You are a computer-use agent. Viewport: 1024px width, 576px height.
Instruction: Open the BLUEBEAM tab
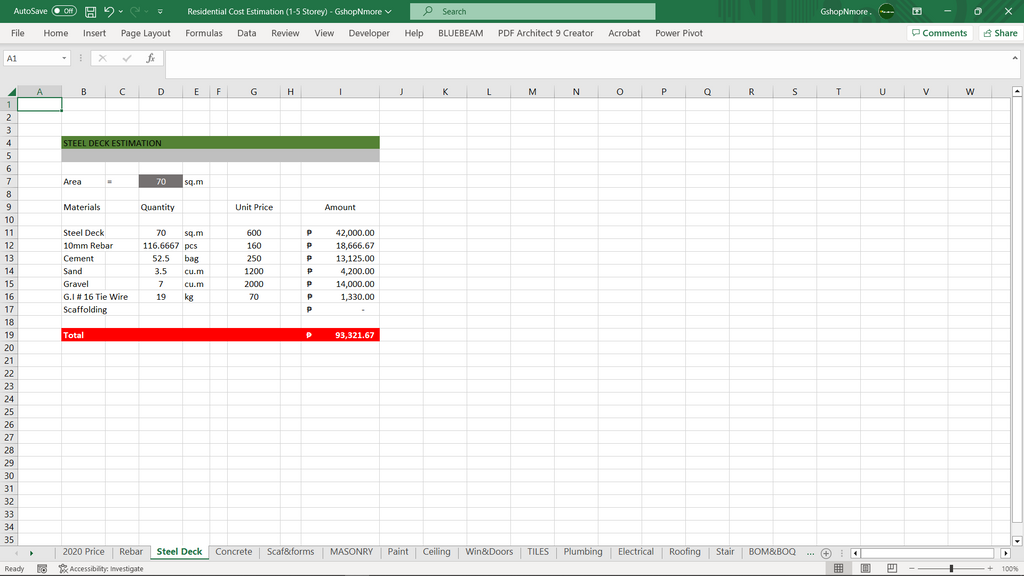[460, 33]
